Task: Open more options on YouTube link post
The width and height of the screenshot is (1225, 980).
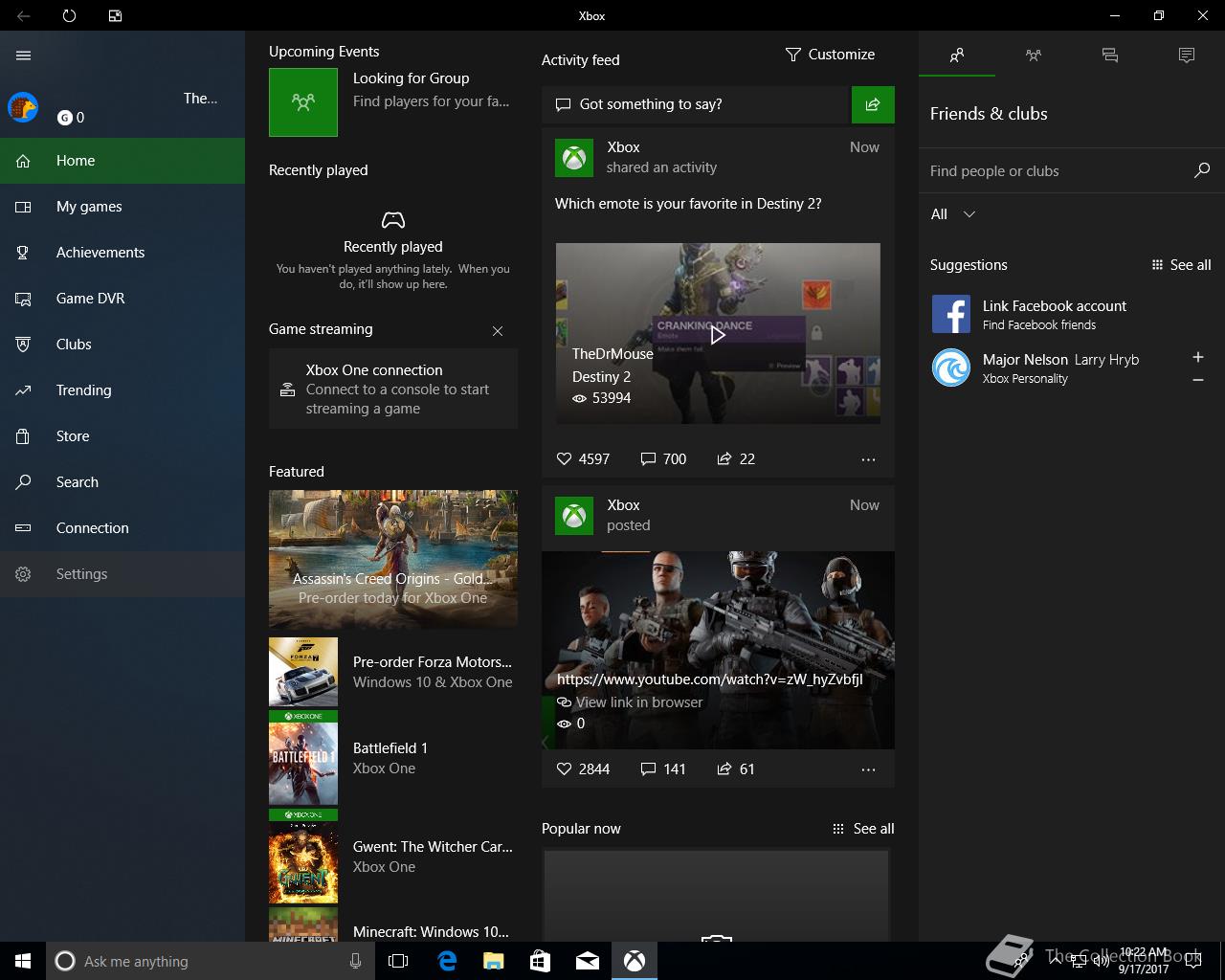Action: pos(868,769)
